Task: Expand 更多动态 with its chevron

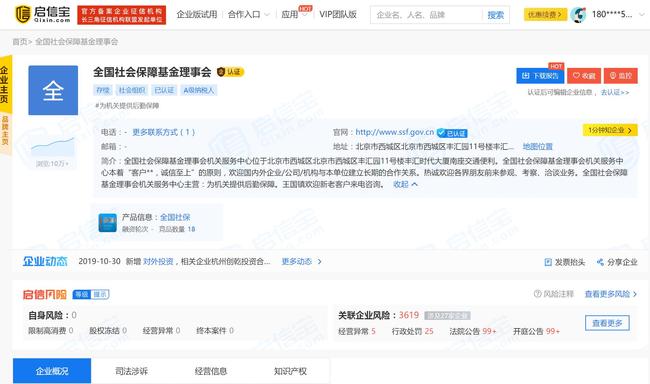Action: pos(301,262)
